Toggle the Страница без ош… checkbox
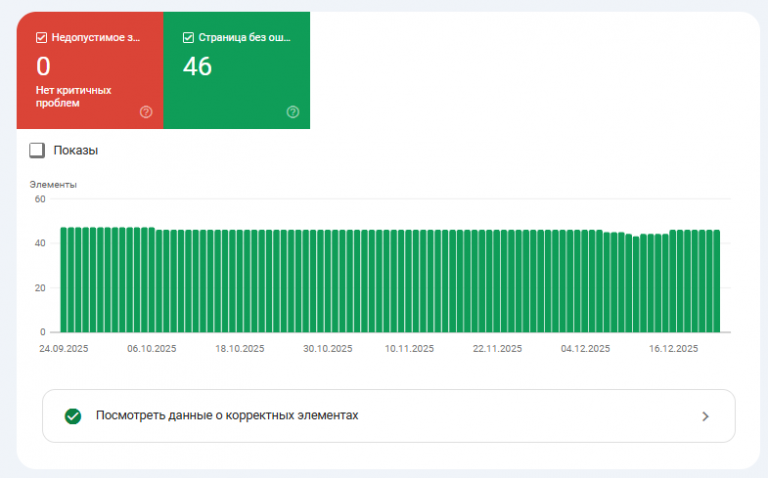 188,38
